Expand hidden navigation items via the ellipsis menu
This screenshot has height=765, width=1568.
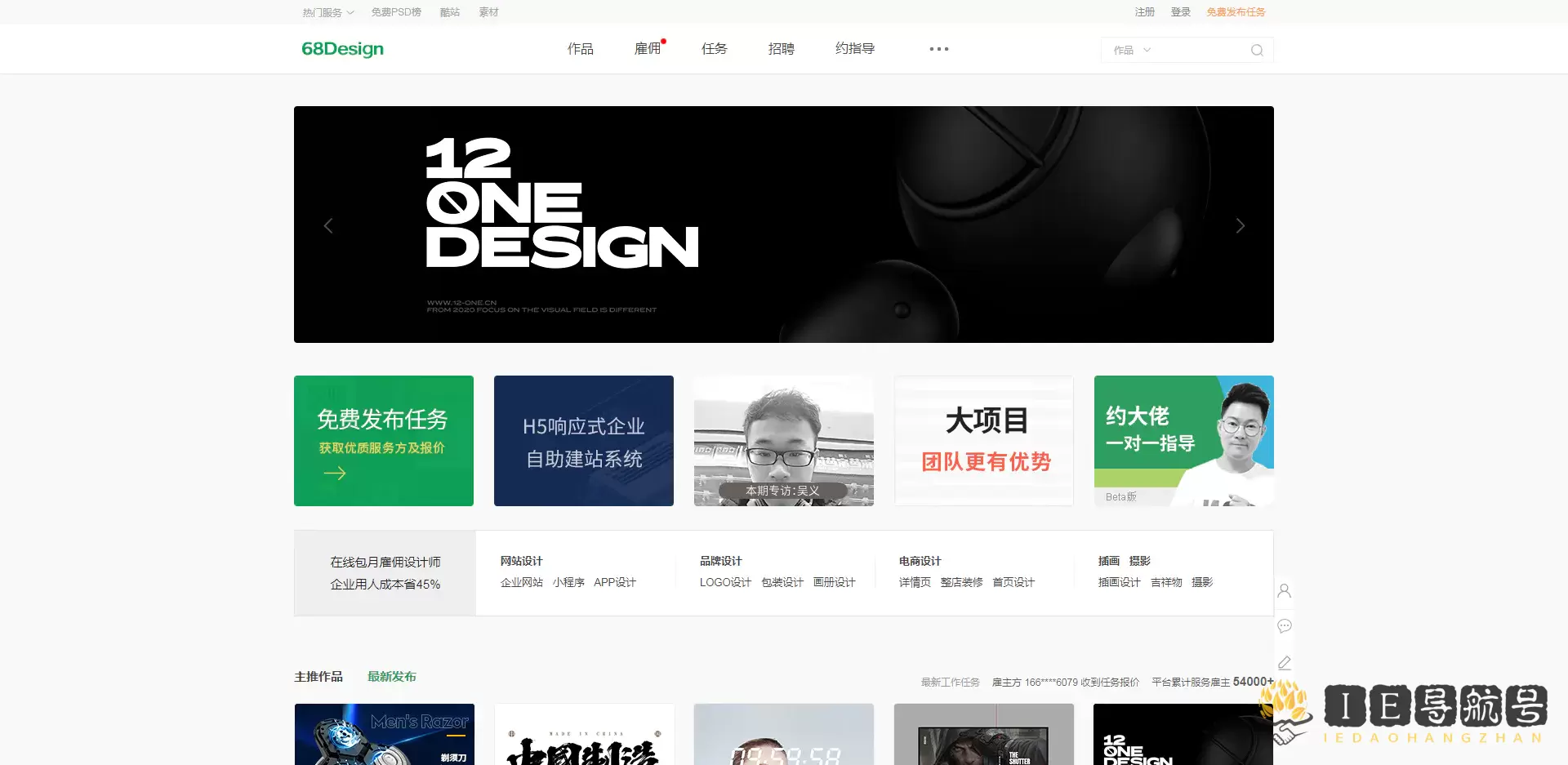tap(938, 49)
